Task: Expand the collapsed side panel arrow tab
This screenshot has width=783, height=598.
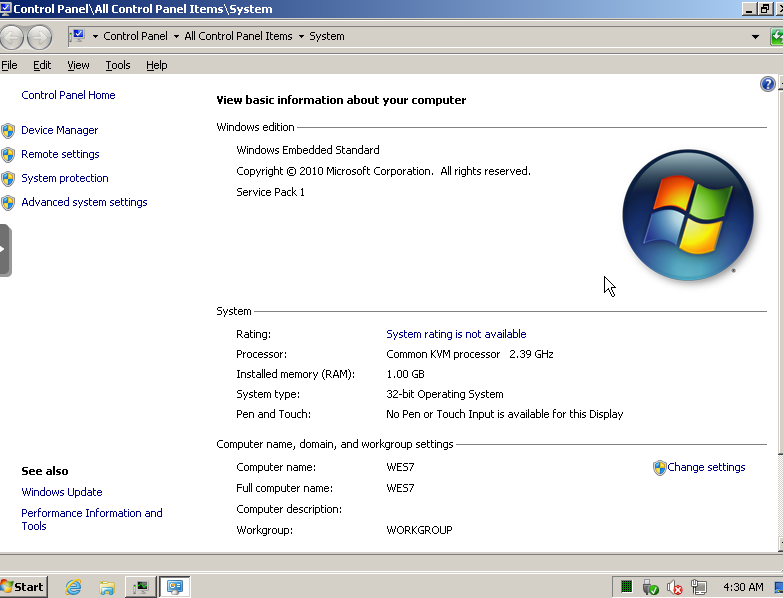Action: click(x=5, y=250)
